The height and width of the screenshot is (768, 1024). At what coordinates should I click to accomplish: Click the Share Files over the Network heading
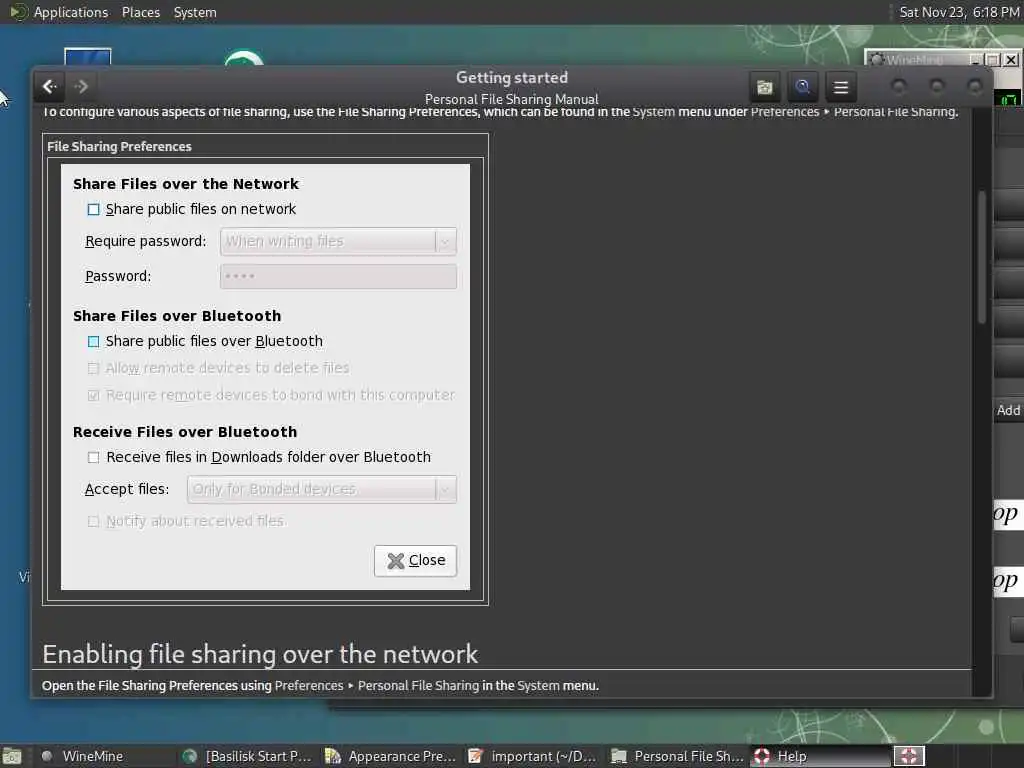click(x=185, y=184)
